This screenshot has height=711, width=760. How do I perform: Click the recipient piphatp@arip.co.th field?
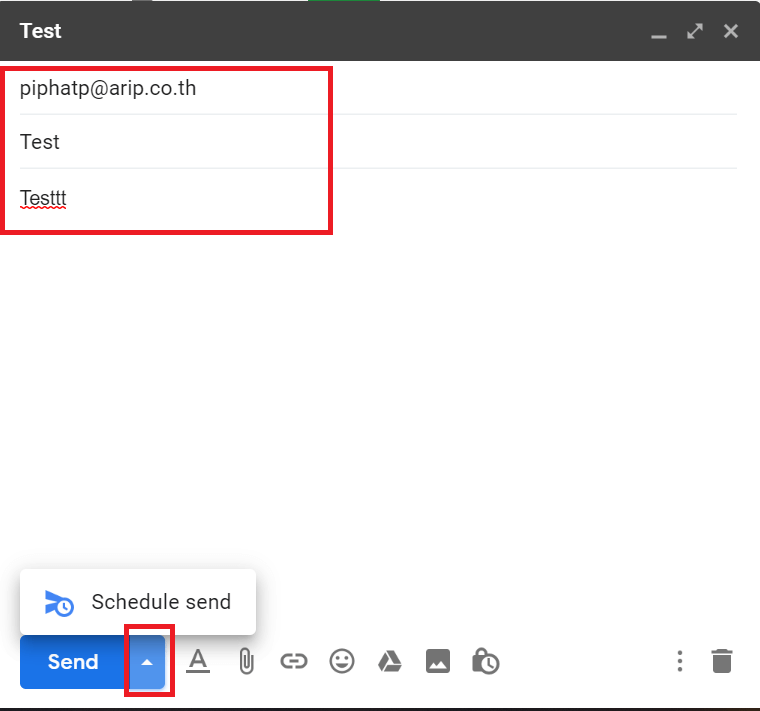click(x=378, y=88)
